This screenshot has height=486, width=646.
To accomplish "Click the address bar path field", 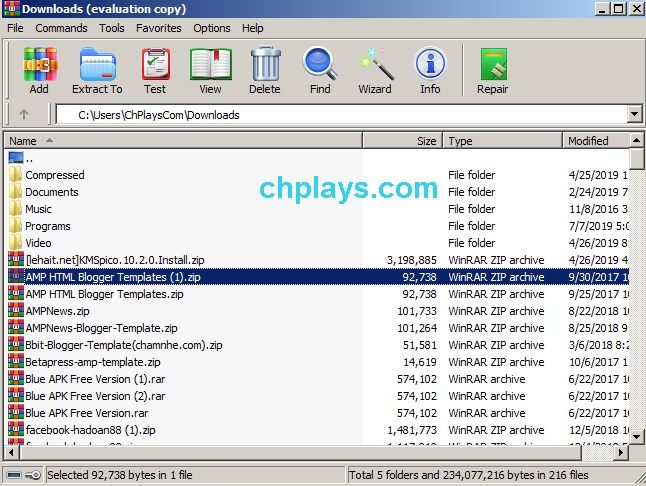I will click(342, 114).
